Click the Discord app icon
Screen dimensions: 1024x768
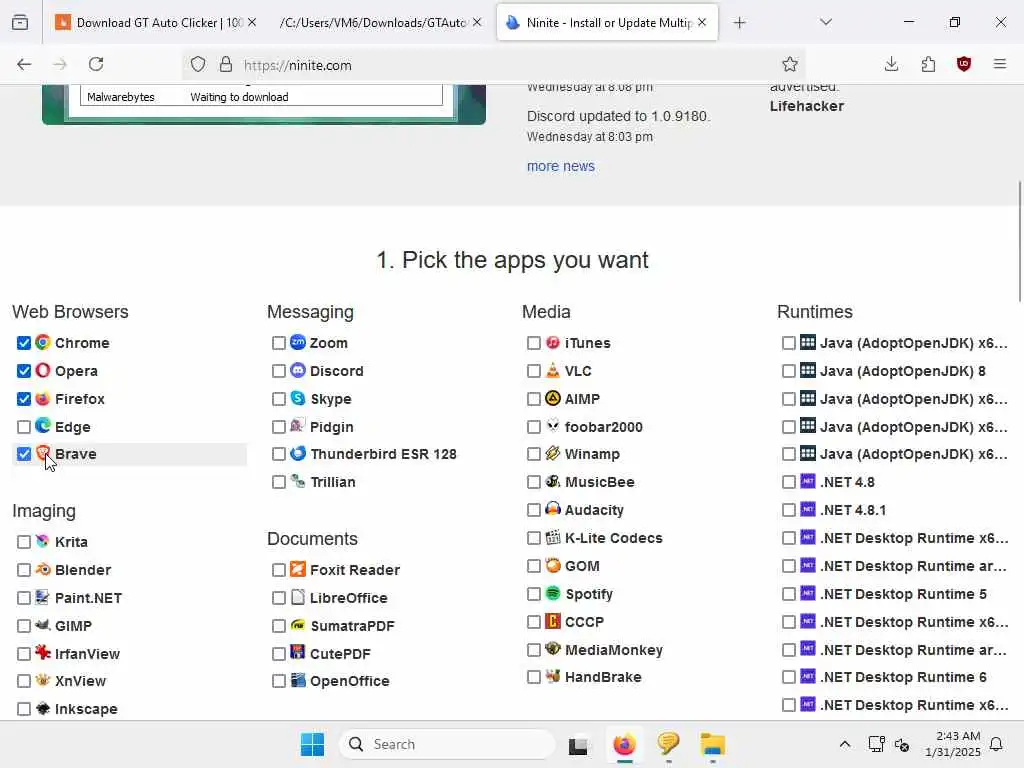(x=298, y=370)
